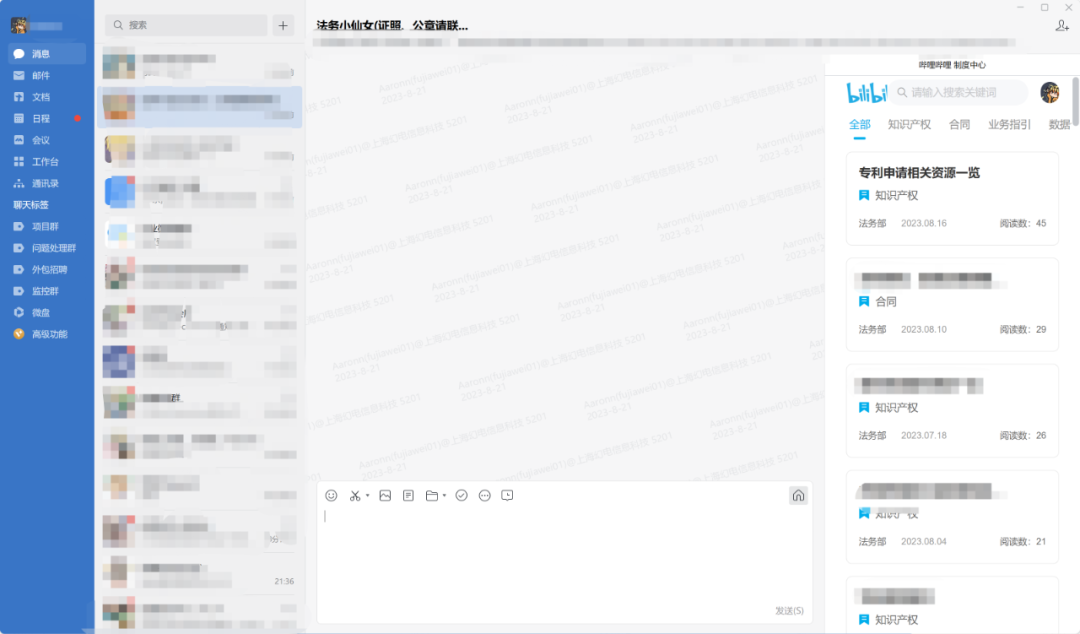Screen dimensions: 1080x634
Task: Click the add member icon at top right
Action: [x=1062, y=25]
